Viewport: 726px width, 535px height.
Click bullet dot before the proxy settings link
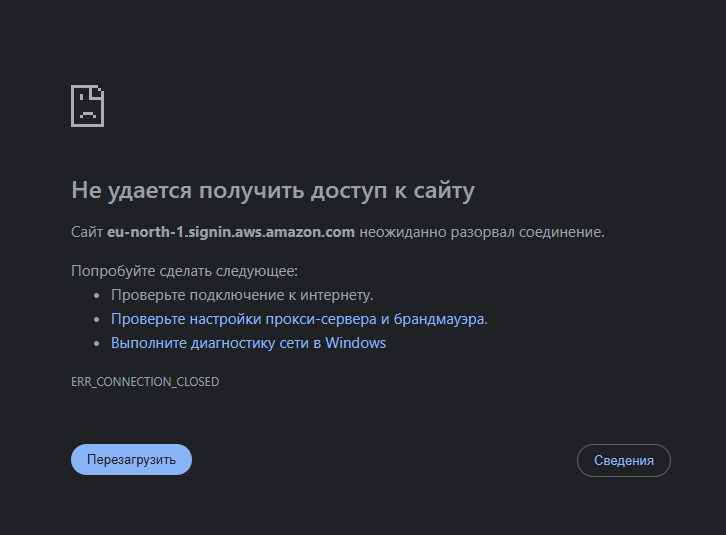[x=97, y=320]
